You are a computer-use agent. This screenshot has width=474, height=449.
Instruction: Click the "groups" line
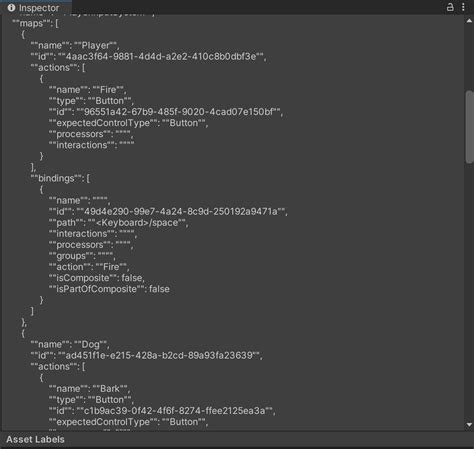[82, 256]
